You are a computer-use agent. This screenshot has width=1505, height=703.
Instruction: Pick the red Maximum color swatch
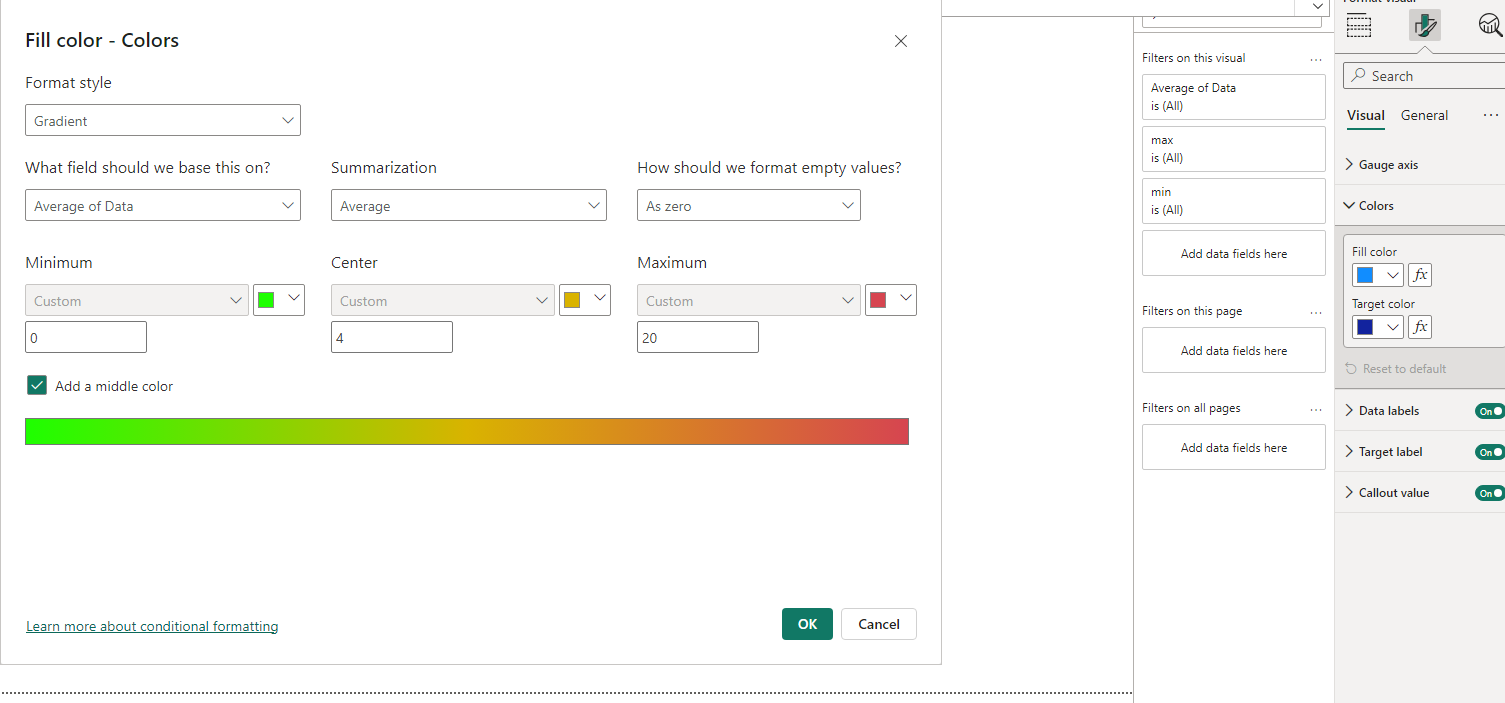(x=891, y=300)
